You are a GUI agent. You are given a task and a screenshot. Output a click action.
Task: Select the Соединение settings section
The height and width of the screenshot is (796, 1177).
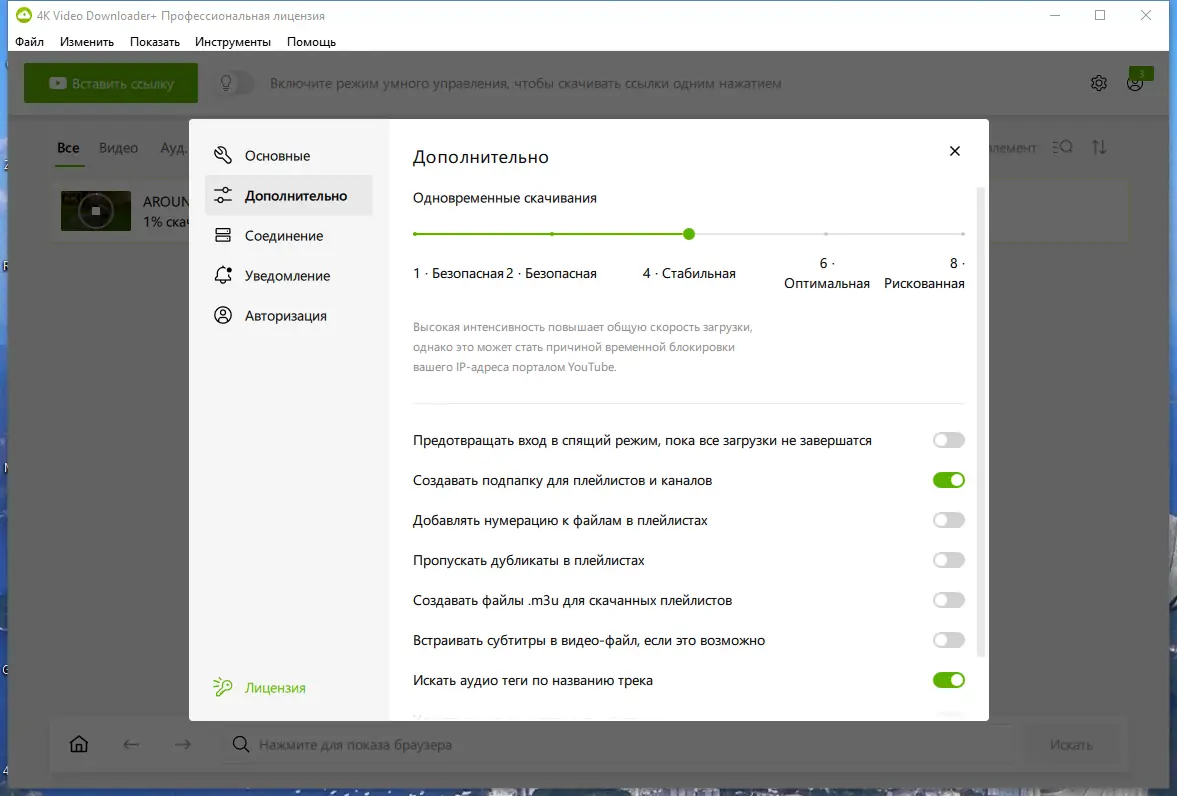[282, 235]
